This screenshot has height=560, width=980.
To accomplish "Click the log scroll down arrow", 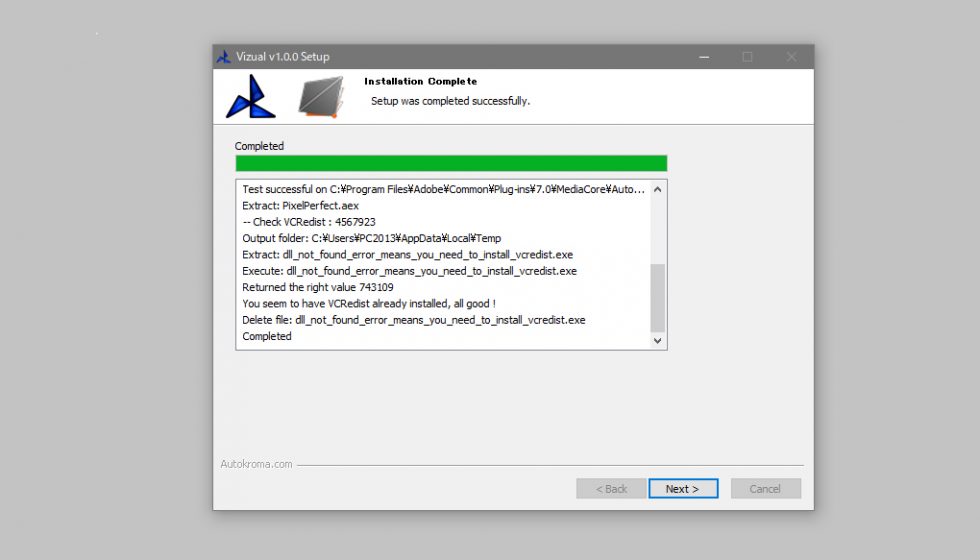I will (x=658, y=341).
